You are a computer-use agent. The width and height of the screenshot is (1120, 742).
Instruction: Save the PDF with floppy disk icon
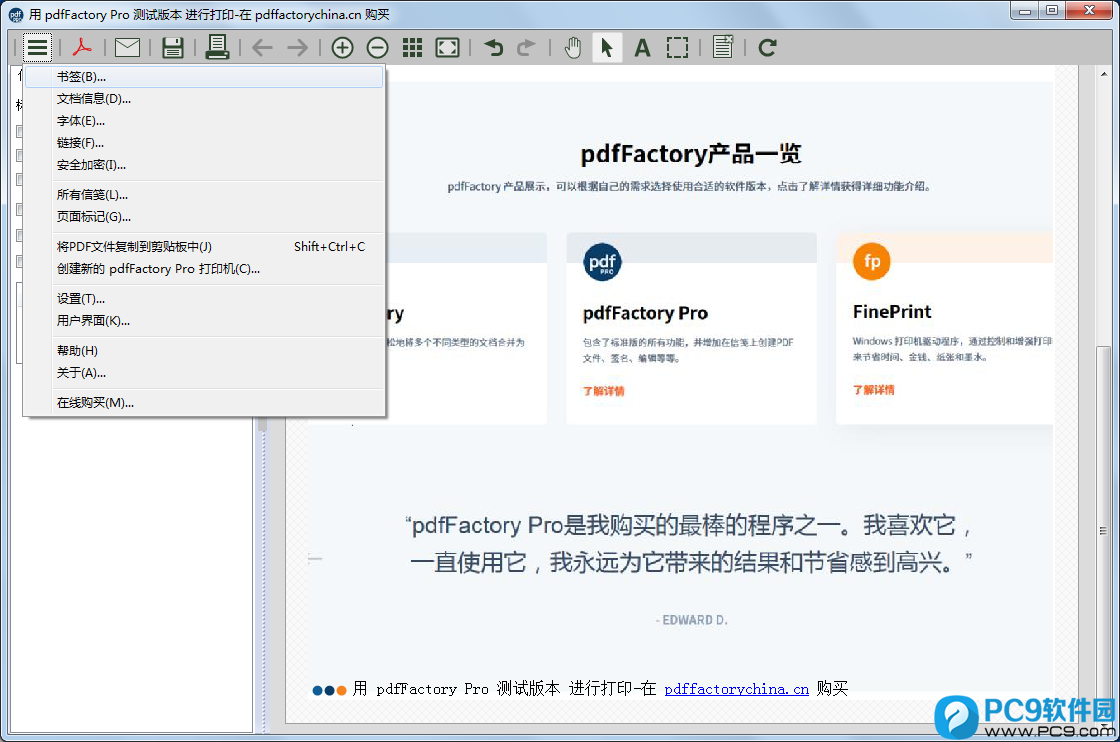[x=172, y=48]
